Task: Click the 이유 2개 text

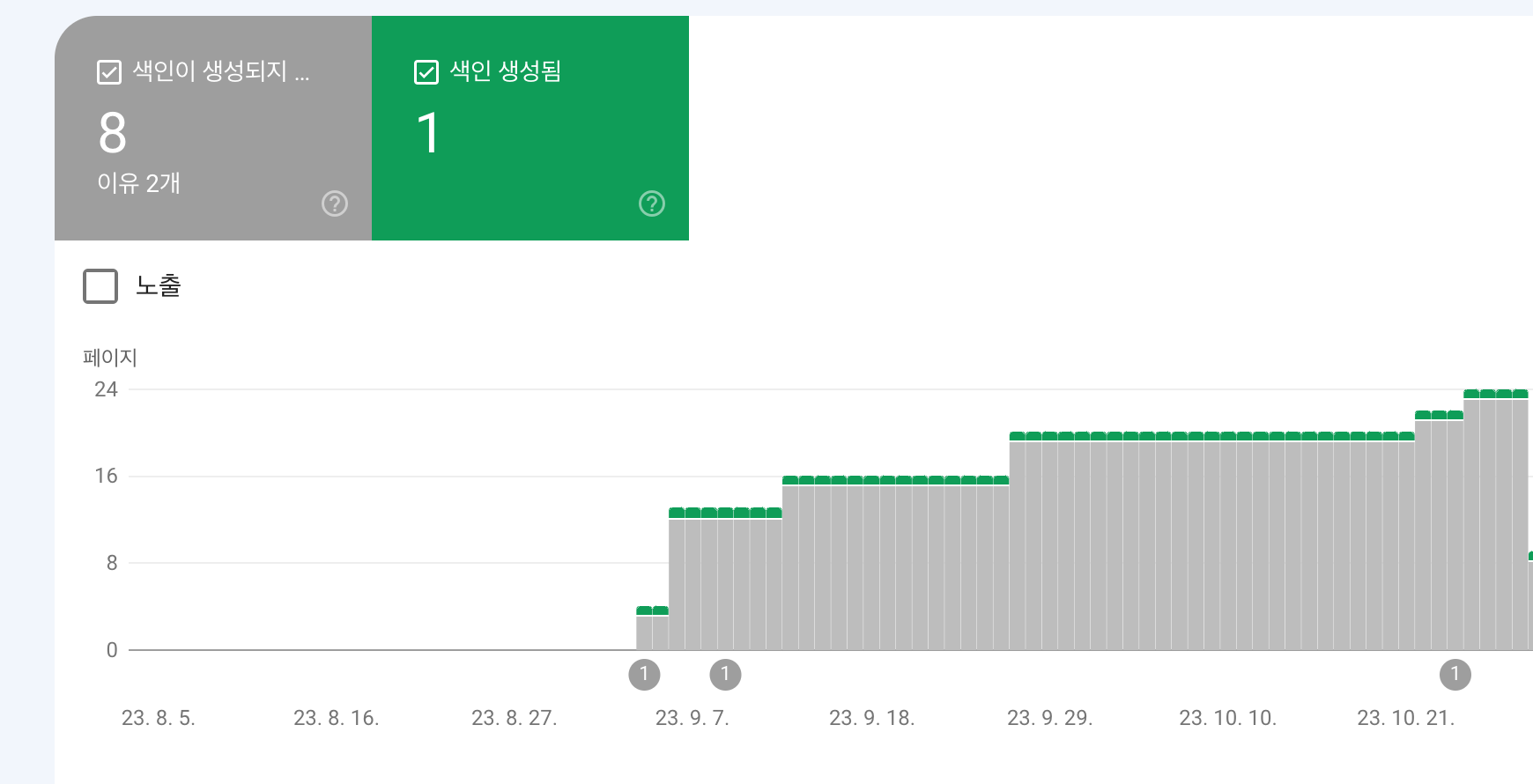Action: (x=138, y=183)
